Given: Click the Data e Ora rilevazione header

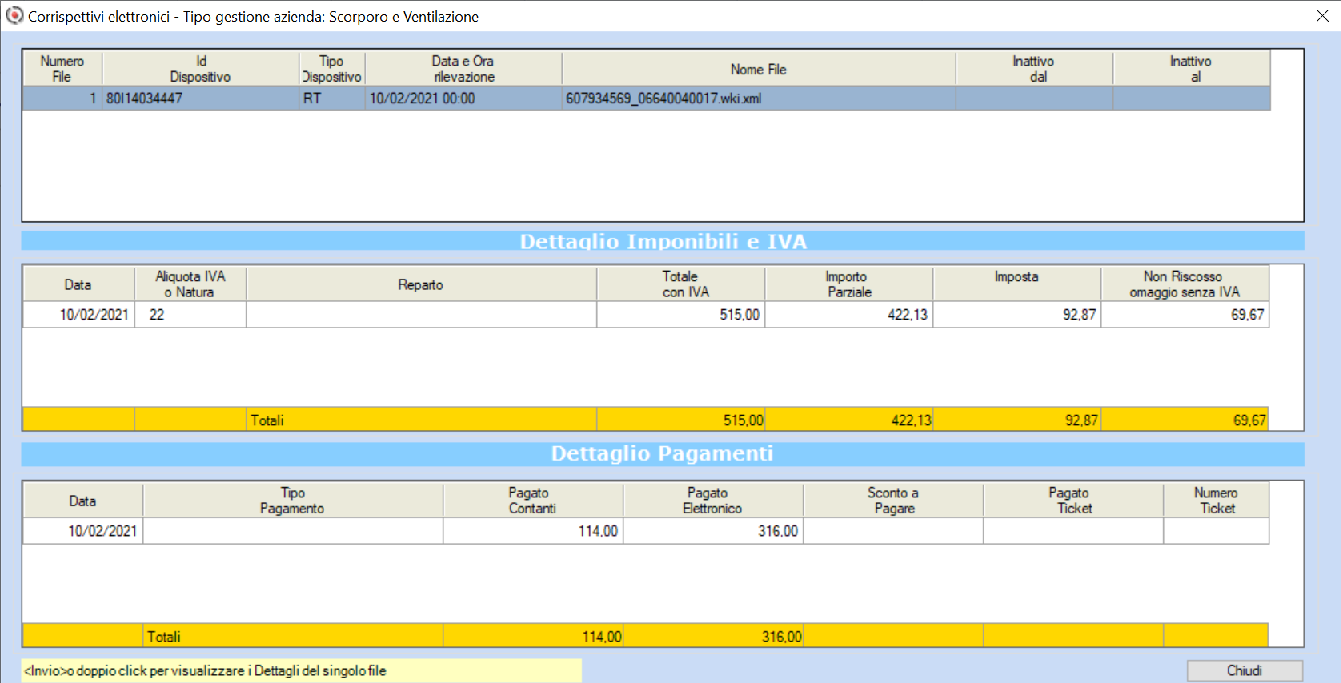Looking at the screenshot, I should (x=464, y=69).
